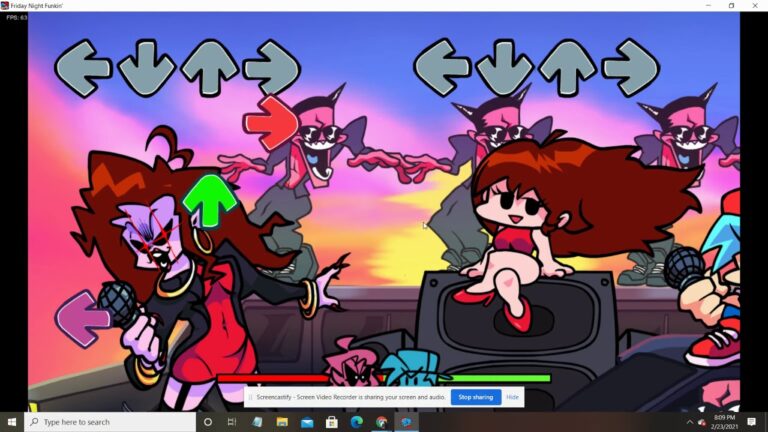Image resolution: width=768 pixels, height=432 pixels.
Task: Open the notepad-like app on taskbar
Action: pyautogui.click(x=257, y=422)
